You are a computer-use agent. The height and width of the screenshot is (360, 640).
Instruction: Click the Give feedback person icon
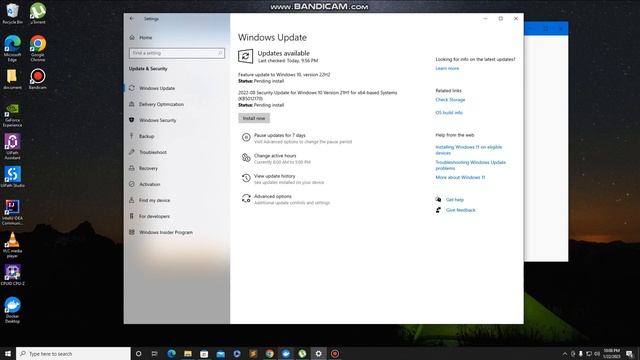pos(438,210)
